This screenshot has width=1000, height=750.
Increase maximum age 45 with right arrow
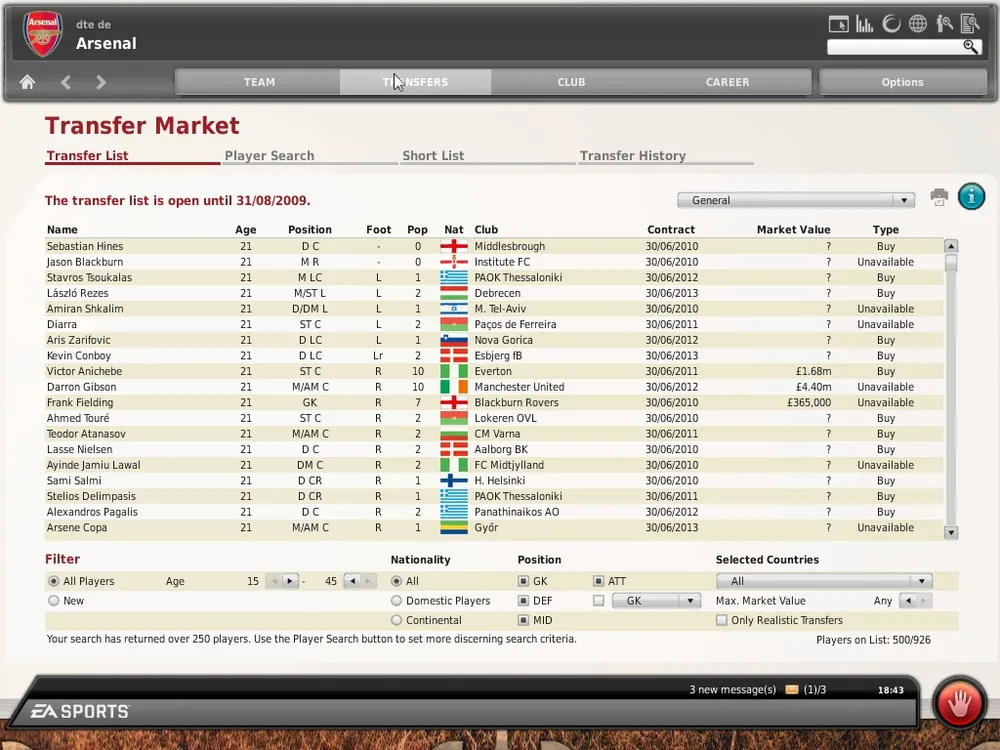[368, 581]
